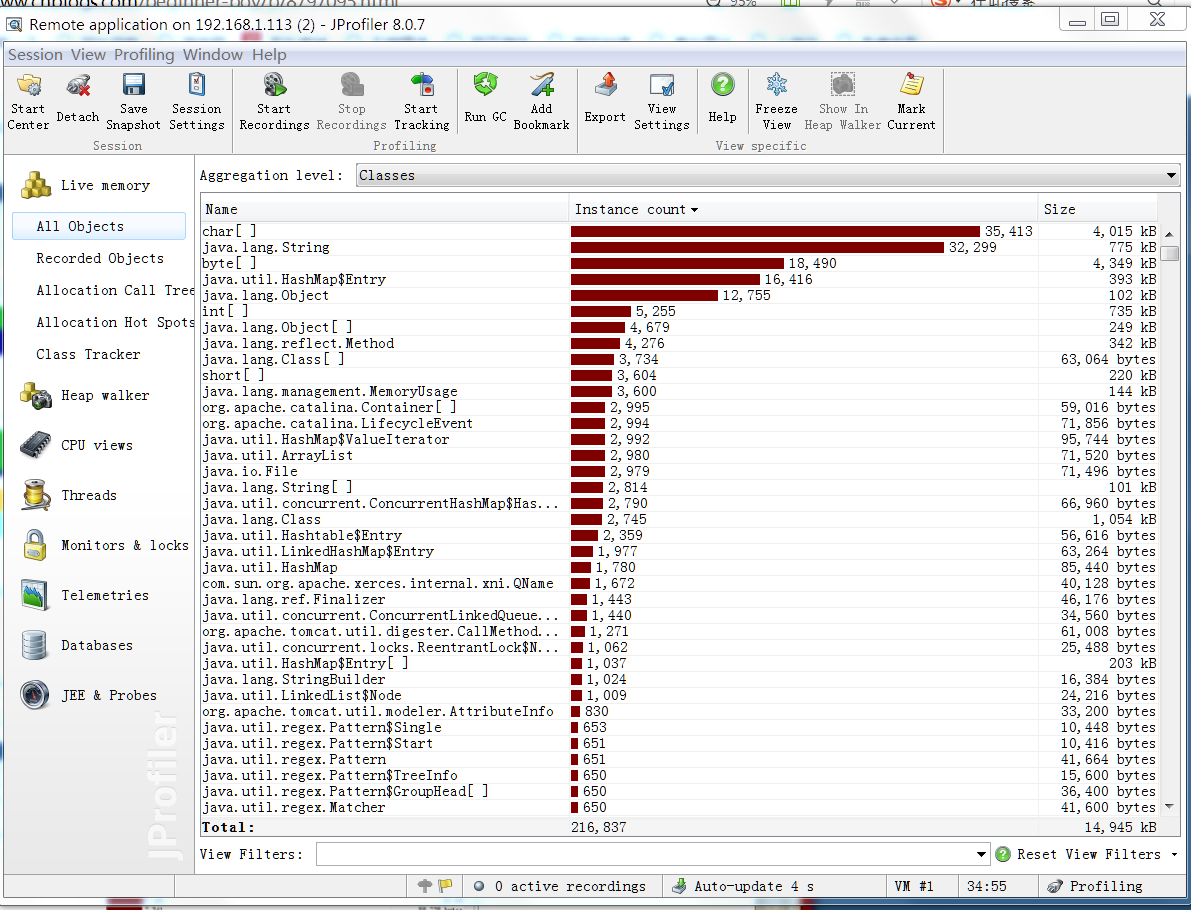Select the java.lang.String row
This screenshot has height=910, width=1191.
679,247
